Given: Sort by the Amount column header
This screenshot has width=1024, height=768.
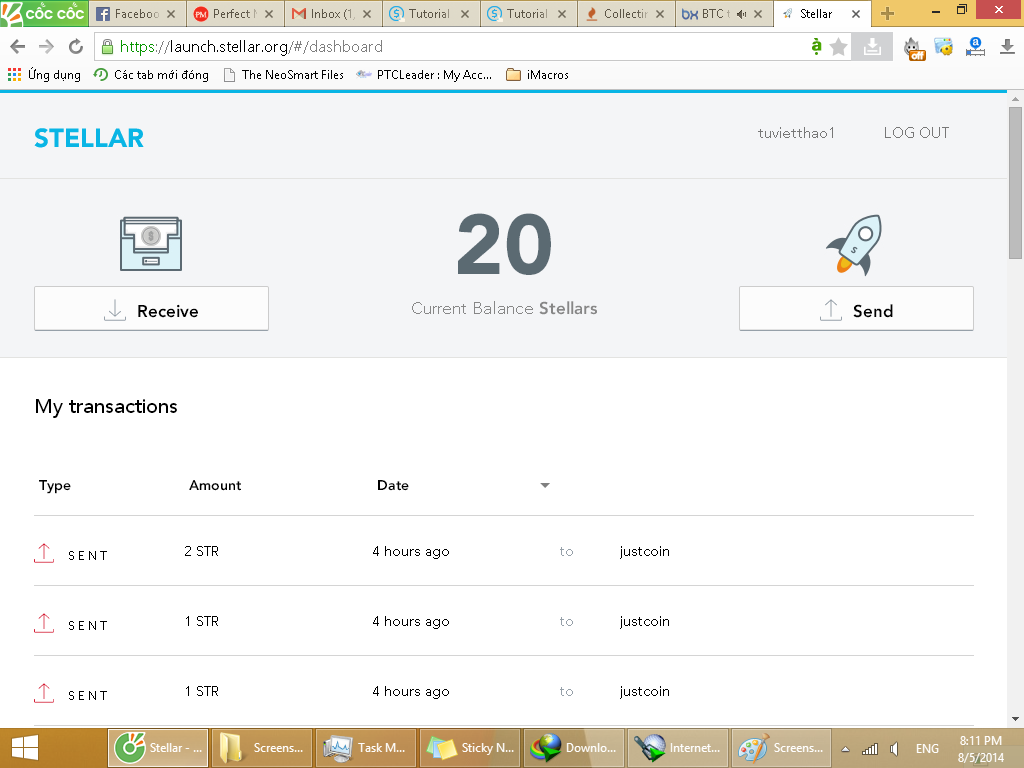Looking at the screenshot, I should point(215,485).
